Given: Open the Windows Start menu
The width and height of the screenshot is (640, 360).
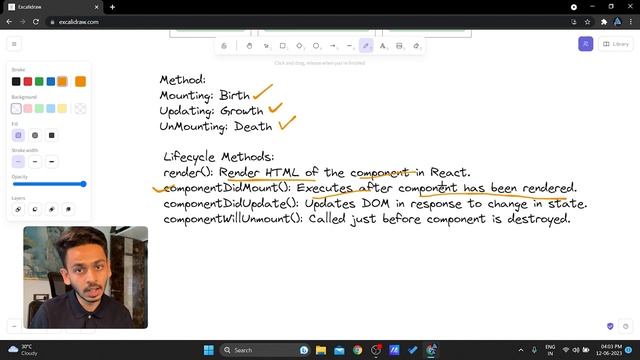Looking at the screenshot, I should [209, 350].
